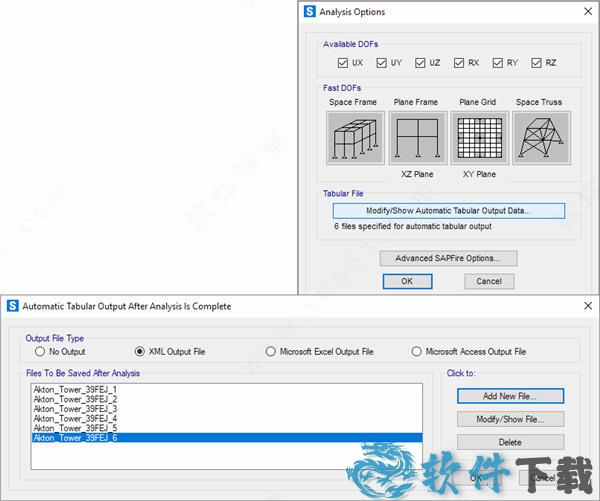The height and width of the screenshot is (501, 600).
Task: Uncheck the RZ checkbox
Action: tap(537, 63)
